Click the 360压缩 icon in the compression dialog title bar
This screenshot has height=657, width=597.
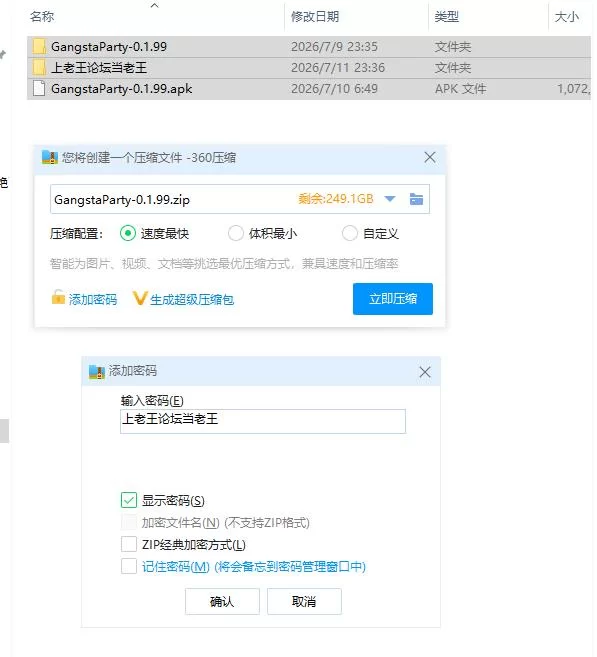coord(50,158)
